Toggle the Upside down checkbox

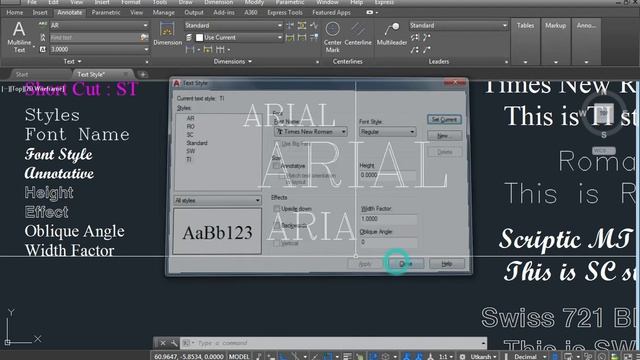pos(276,209)
